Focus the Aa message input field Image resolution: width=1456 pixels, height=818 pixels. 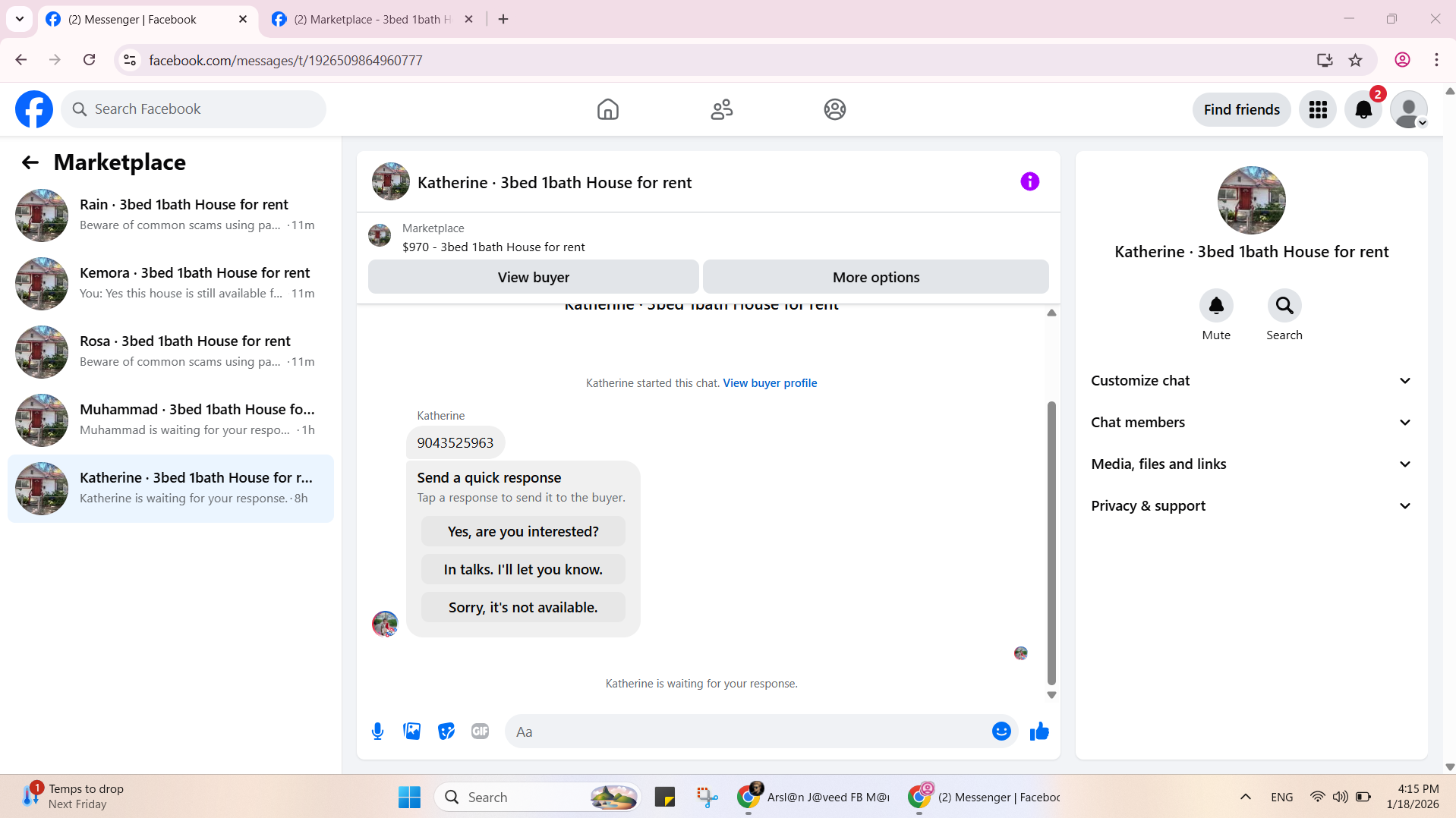748,731
